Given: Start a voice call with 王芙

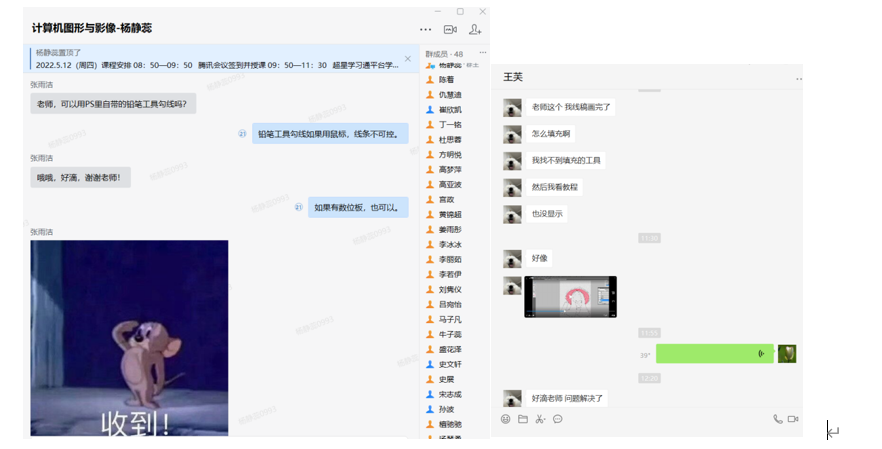Looking at the screenshot, I should (777, 419).
